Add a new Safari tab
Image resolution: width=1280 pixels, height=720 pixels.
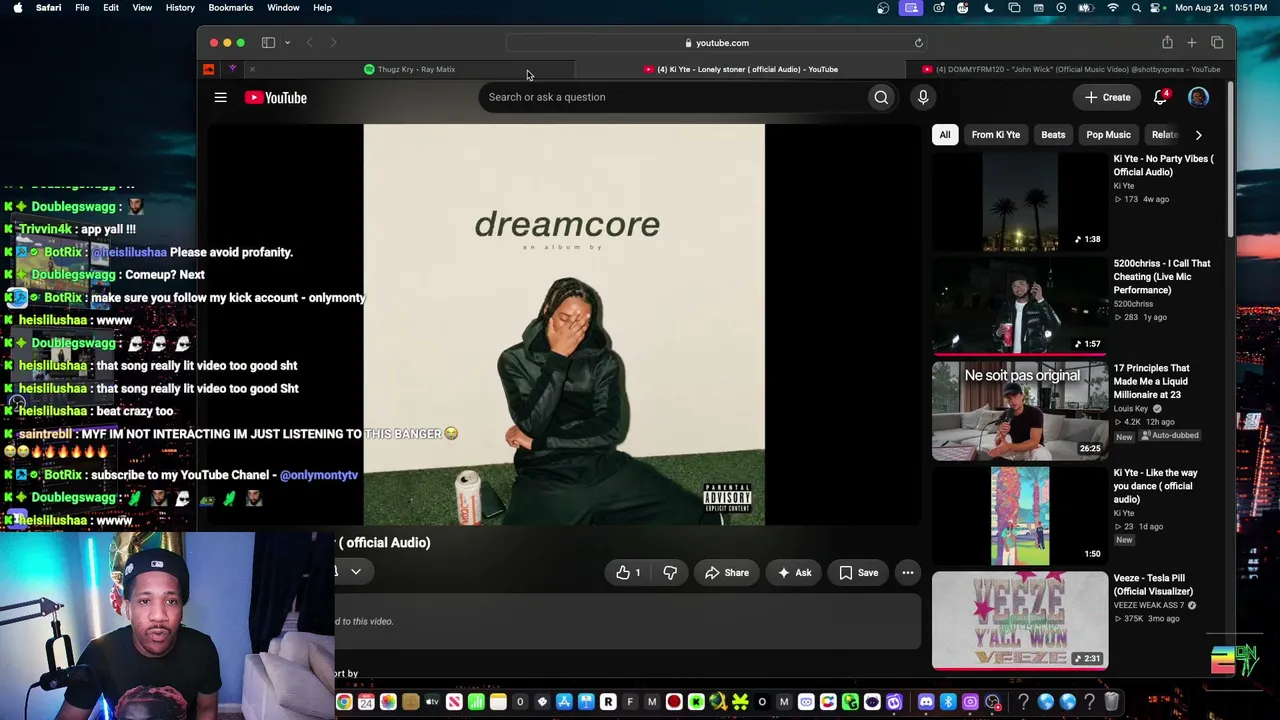(x=1192, y=43)
